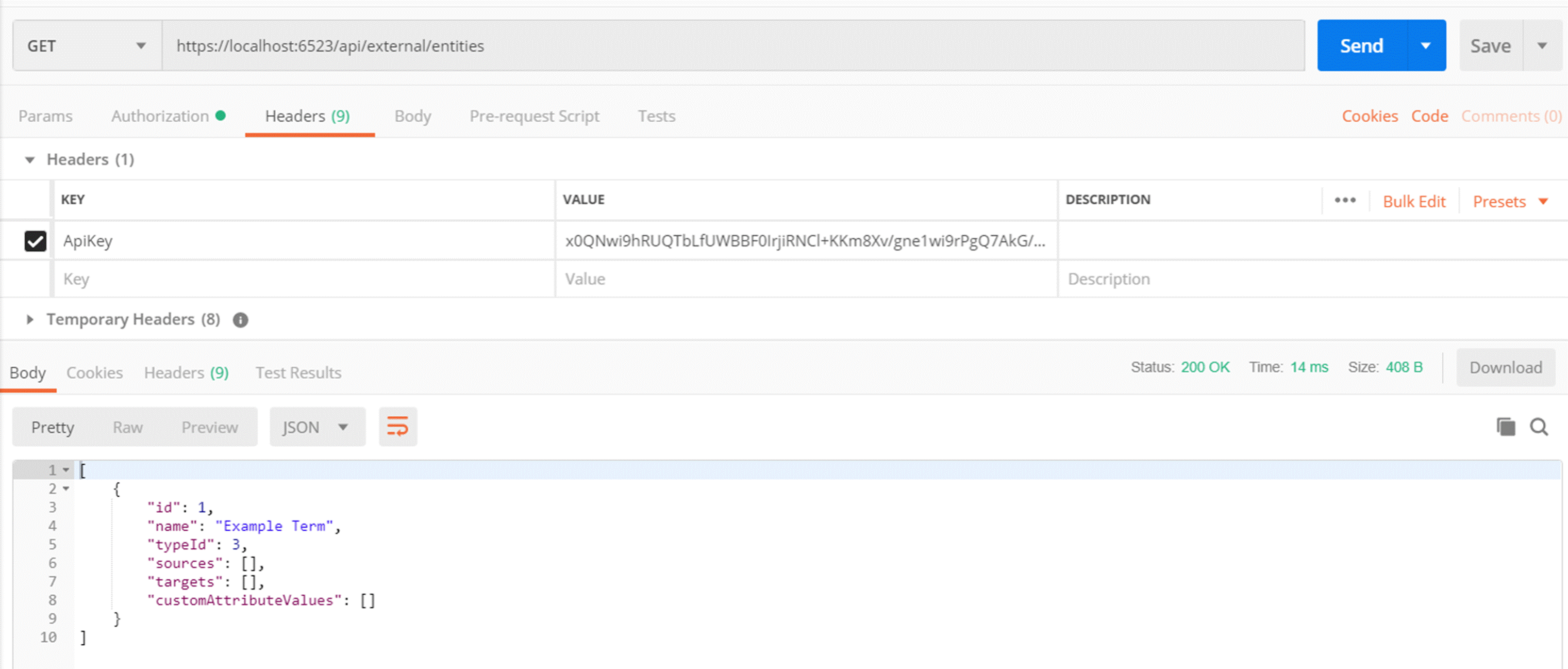
Task: Uncheck the ApiKey header checkbox
Action: point(35,241)
